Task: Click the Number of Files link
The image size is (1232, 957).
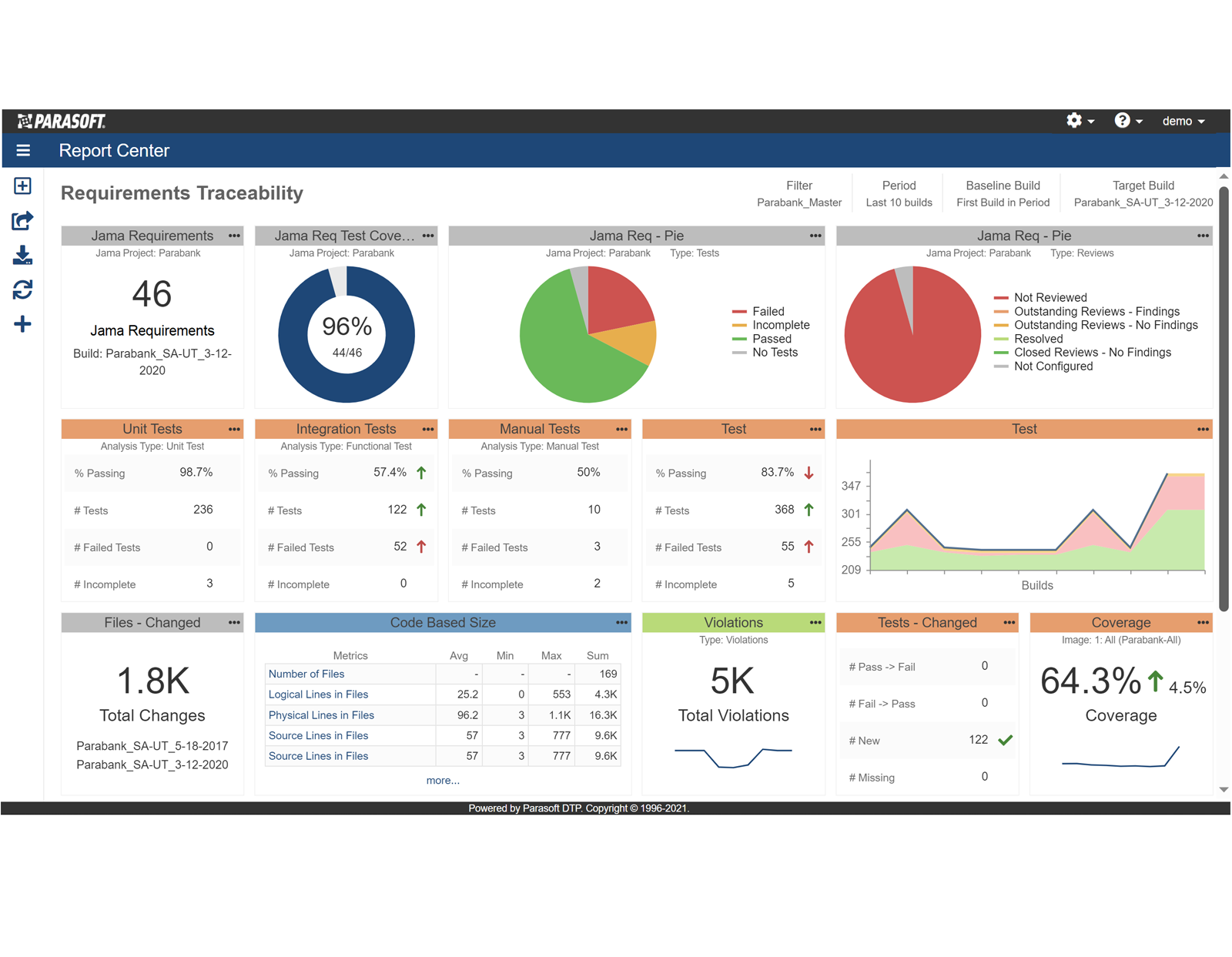Action: pyautogui.click(x=306, y=674)
